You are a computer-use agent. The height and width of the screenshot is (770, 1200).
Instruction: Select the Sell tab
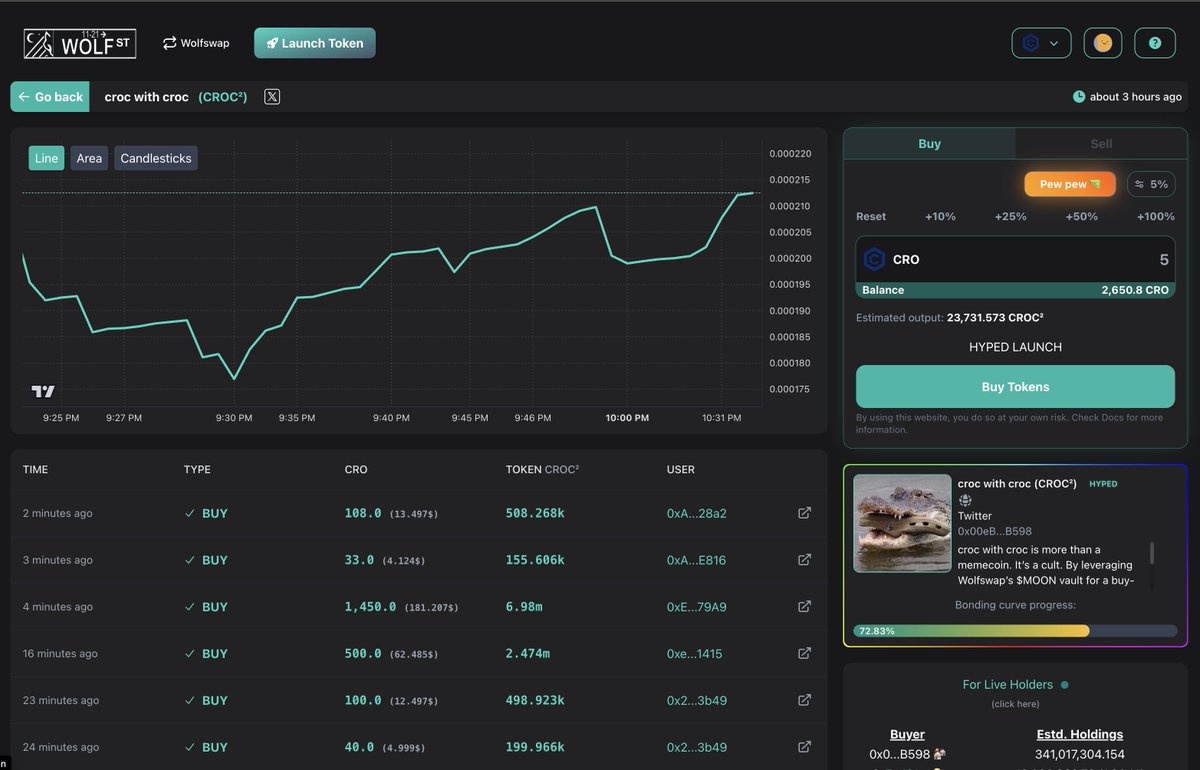tap(1101, 144)
